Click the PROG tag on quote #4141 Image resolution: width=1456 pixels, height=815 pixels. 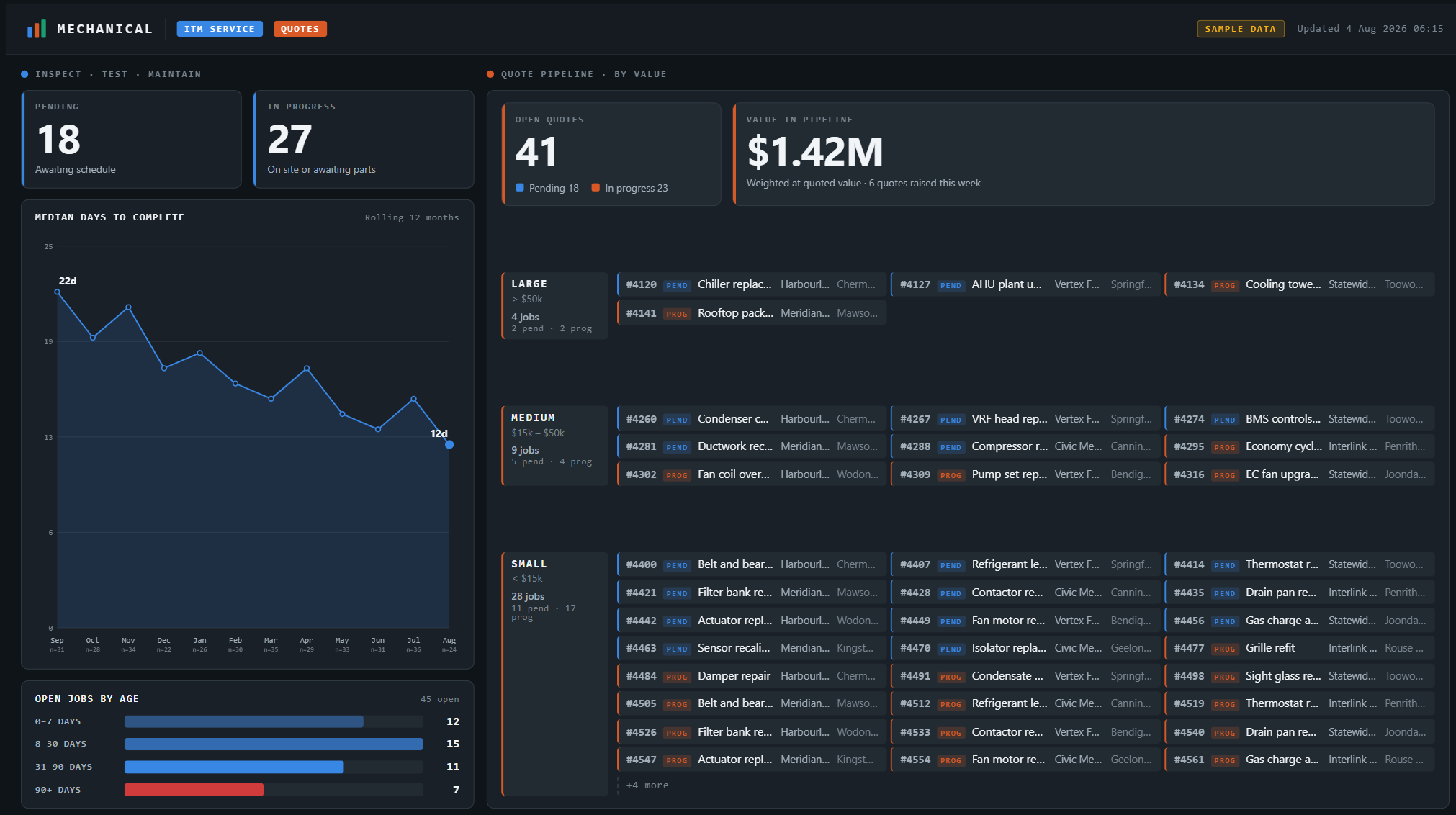click(x=677, y=314)
